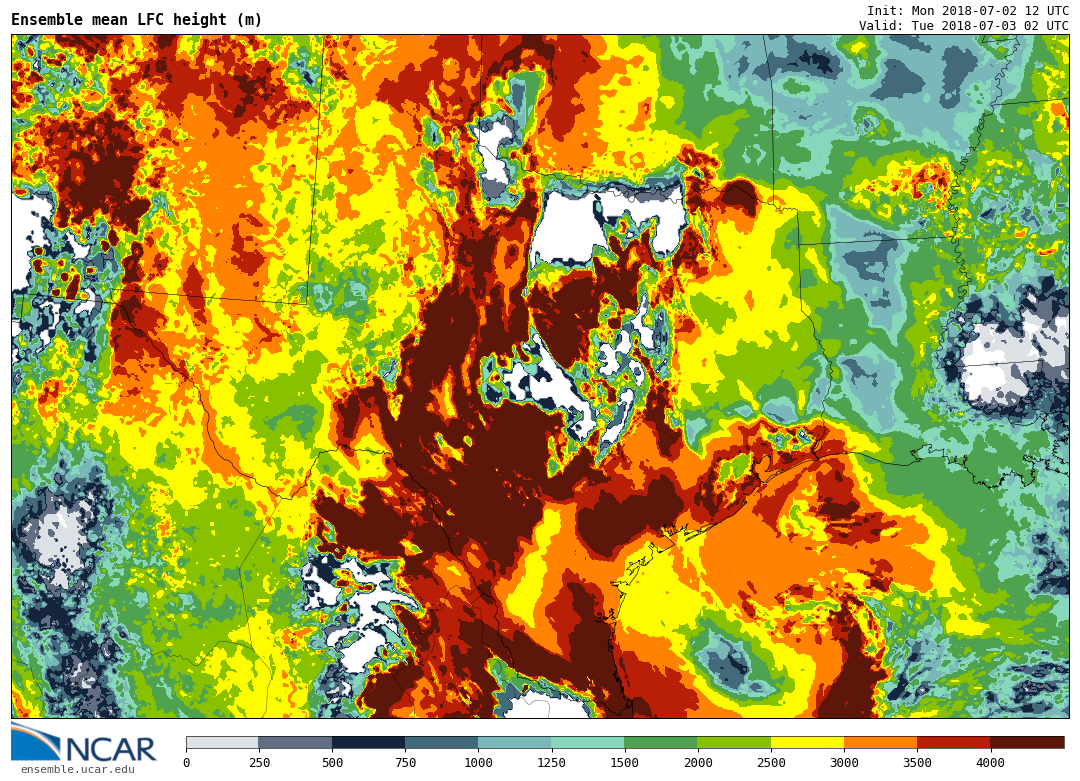Click the slate gray 250–500 colorbar swatch
The image size is (1080, 781).
tap(295, 742)
